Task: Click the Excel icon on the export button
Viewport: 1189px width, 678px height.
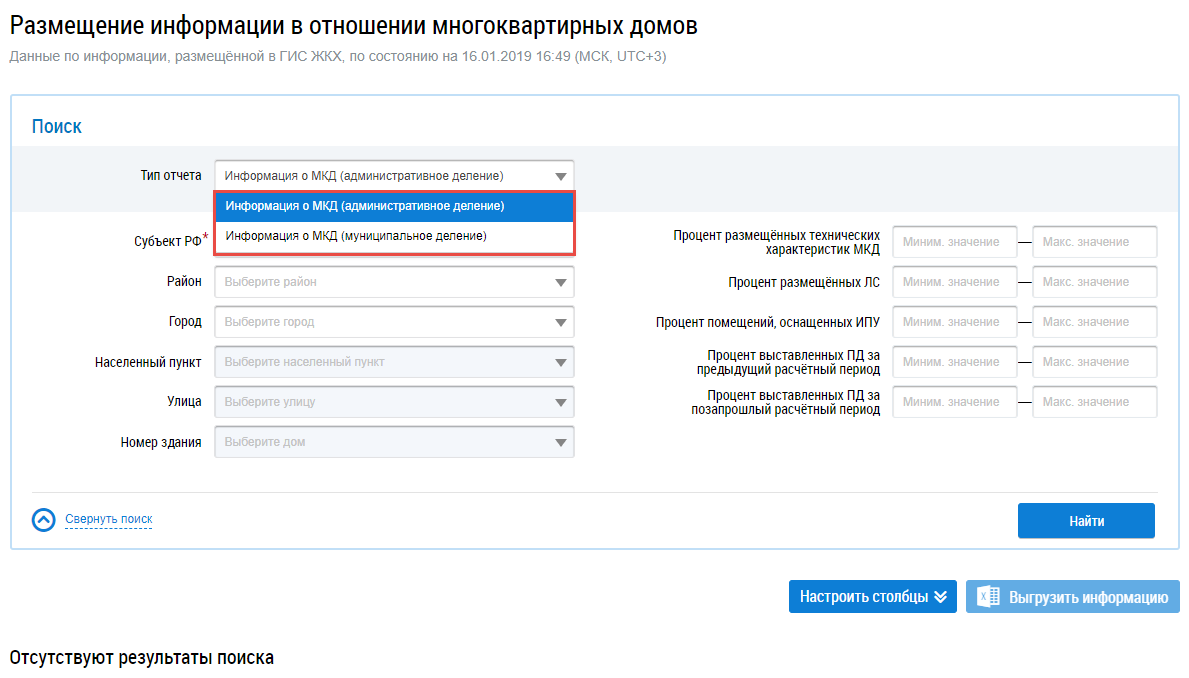Action: (x=989, y=597)
